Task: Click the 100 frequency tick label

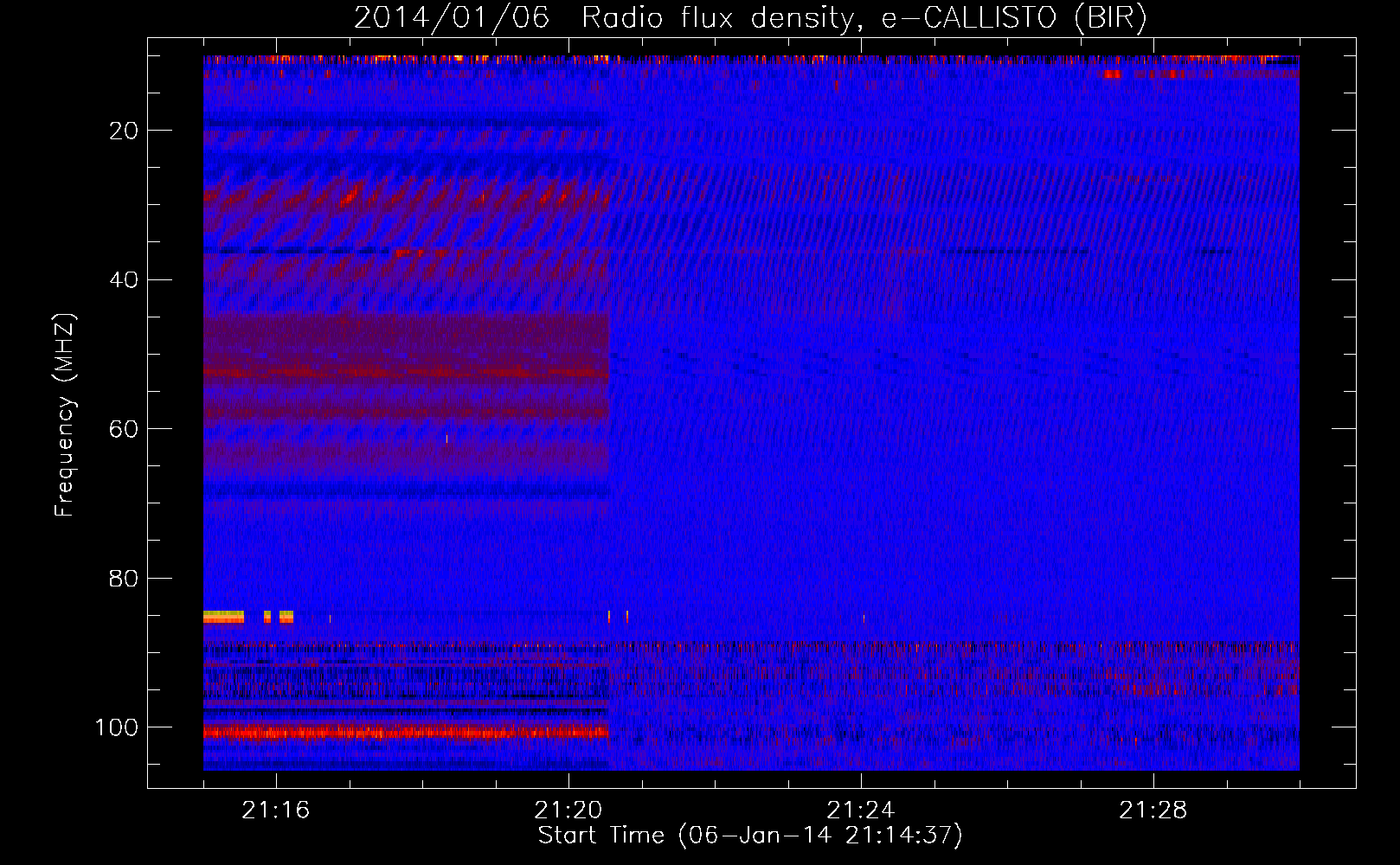Action: [x=117, y=727]
